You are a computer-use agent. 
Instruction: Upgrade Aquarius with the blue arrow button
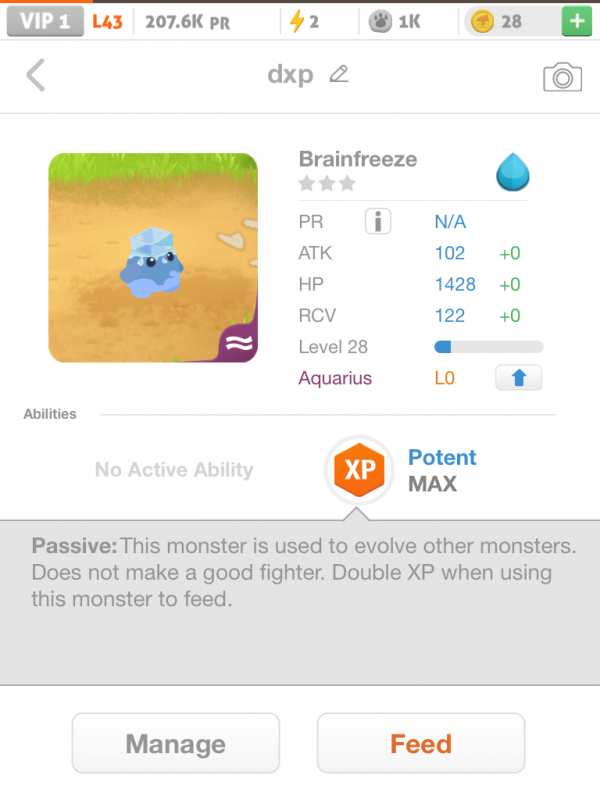tap(518, 378)
